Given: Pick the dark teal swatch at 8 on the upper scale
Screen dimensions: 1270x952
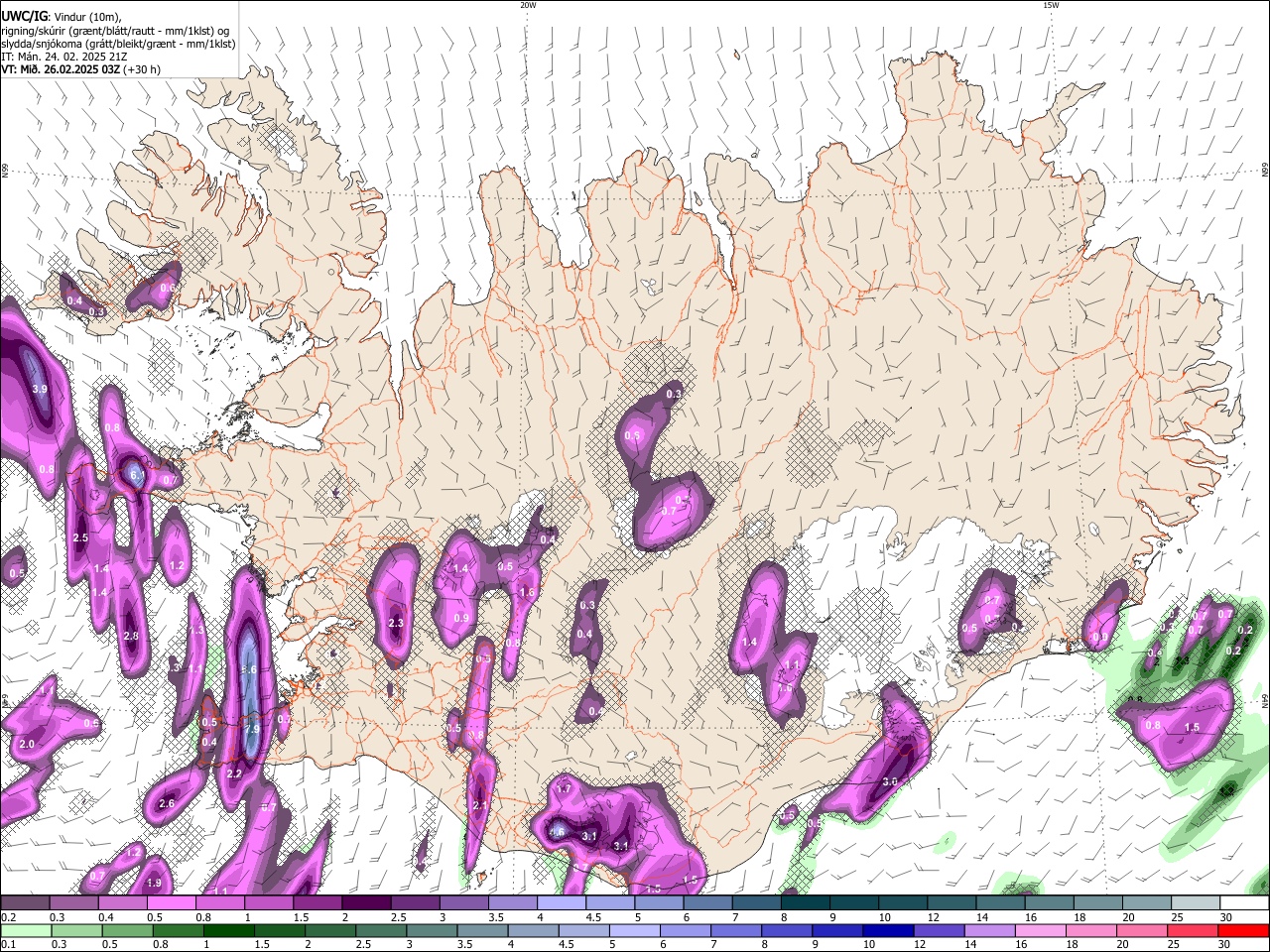Looking at the screenshot, I should point(805,903).
